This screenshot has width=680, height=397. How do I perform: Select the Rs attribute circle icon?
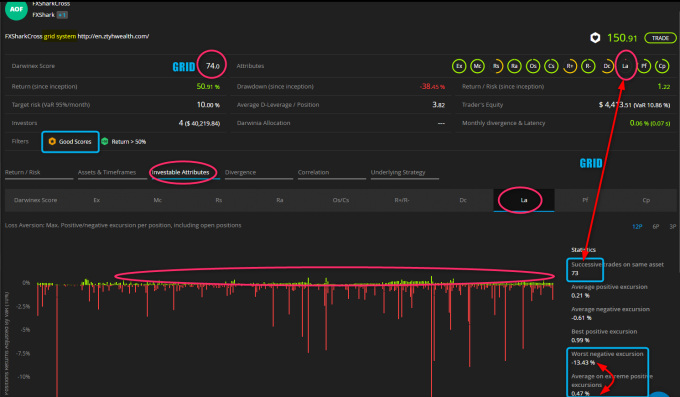[x=496, y=66]
